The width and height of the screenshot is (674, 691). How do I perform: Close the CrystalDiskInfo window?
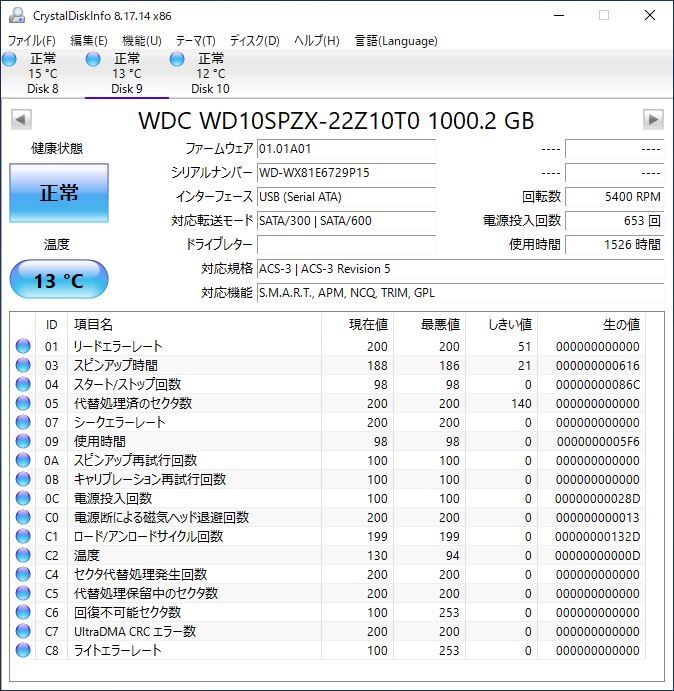650,15
